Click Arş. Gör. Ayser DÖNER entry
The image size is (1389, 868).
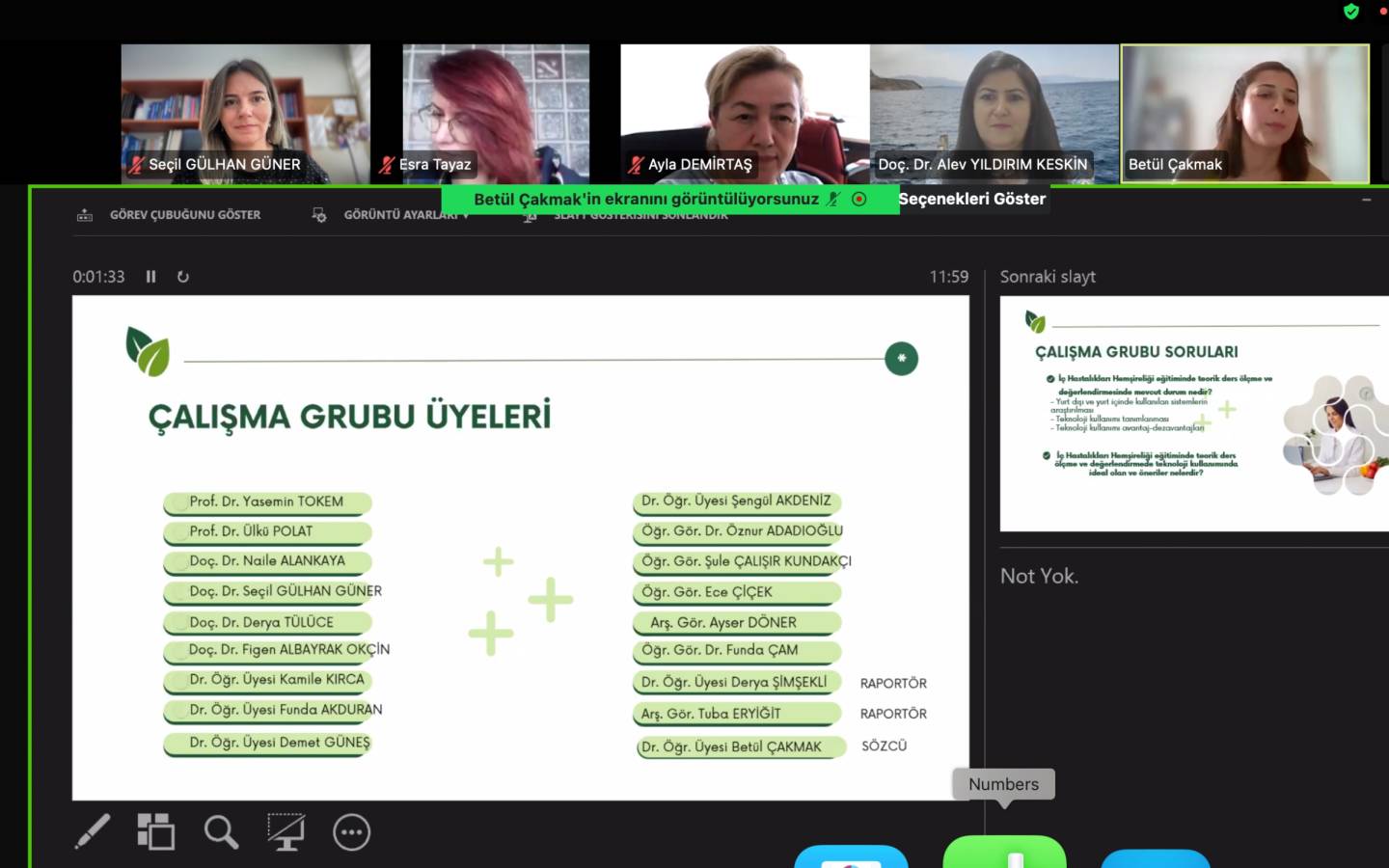[x=737, y=623]
